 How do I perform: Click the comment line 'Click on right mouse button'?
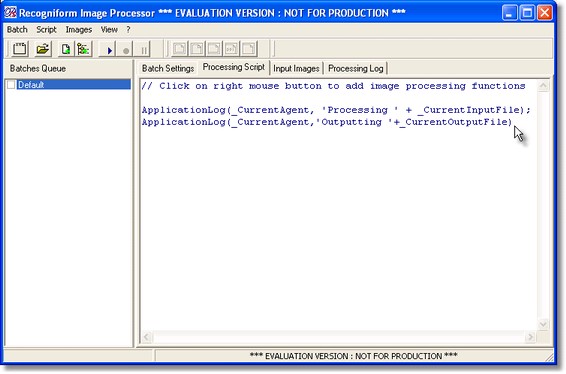click(x=333, y=86)
